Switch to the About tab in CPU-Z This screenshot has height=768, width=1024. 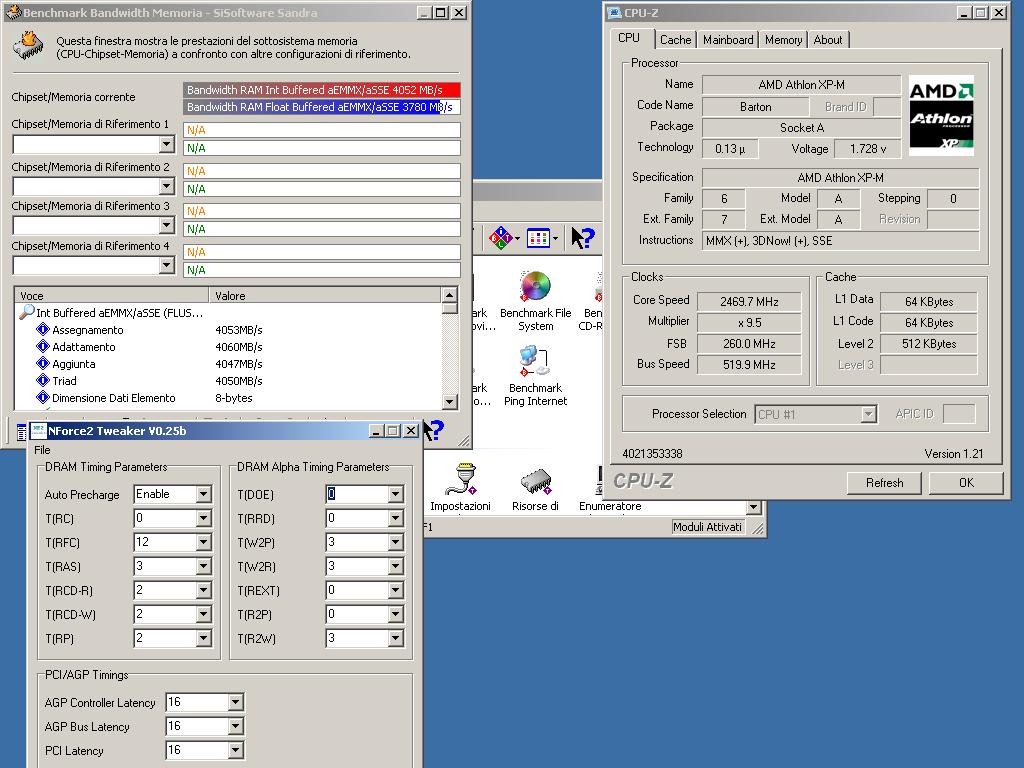click(828, 40)
